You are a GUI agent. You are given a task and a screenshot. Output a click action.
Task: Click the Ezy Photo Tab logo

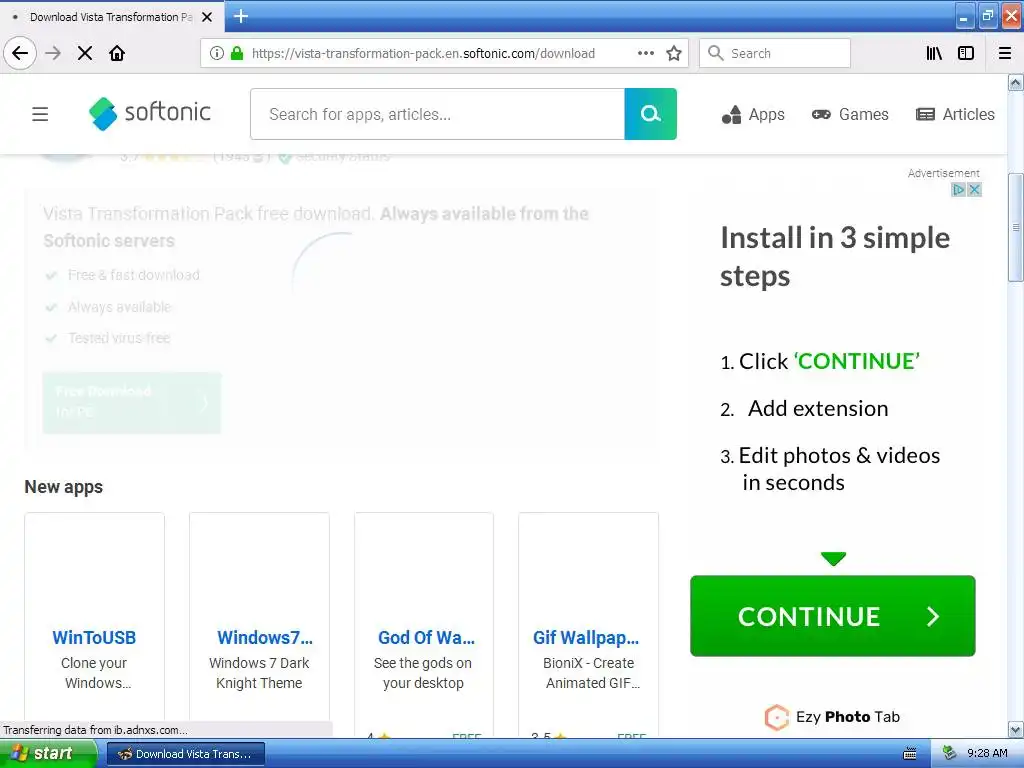pyautogui.click(x=831, y=716)
